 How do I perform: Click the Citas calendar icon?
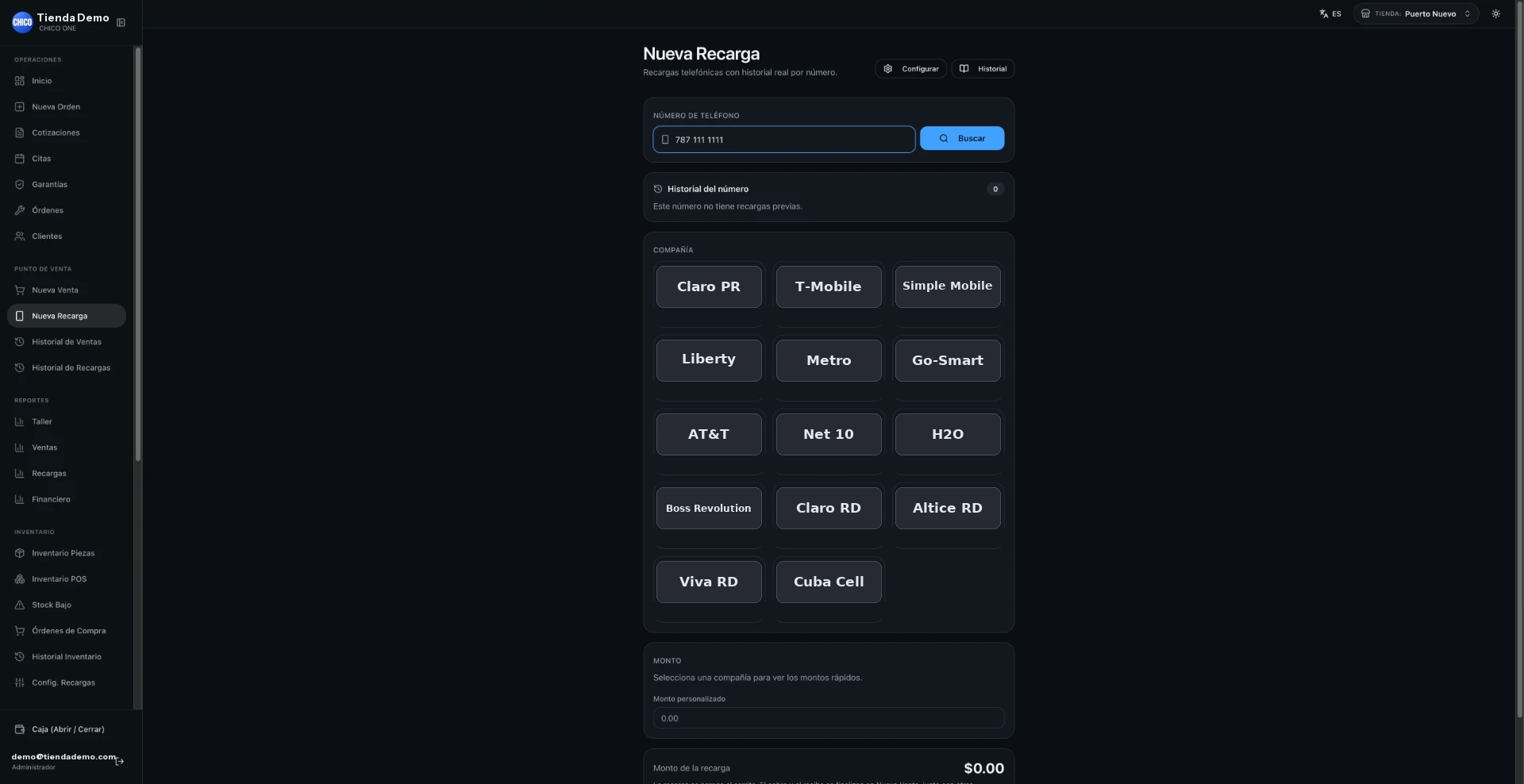click(20, 159)
